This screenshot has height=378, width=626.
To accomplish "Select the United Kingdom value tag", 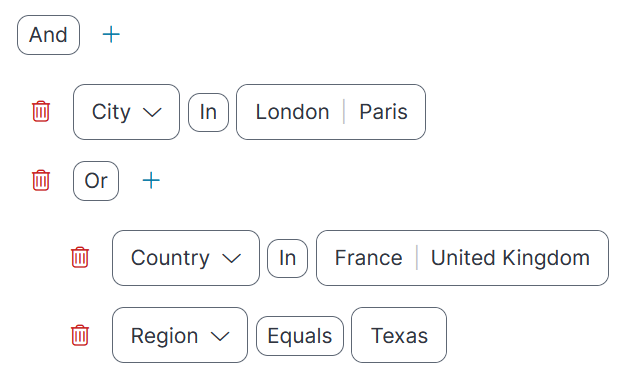I will pos(510,258).
